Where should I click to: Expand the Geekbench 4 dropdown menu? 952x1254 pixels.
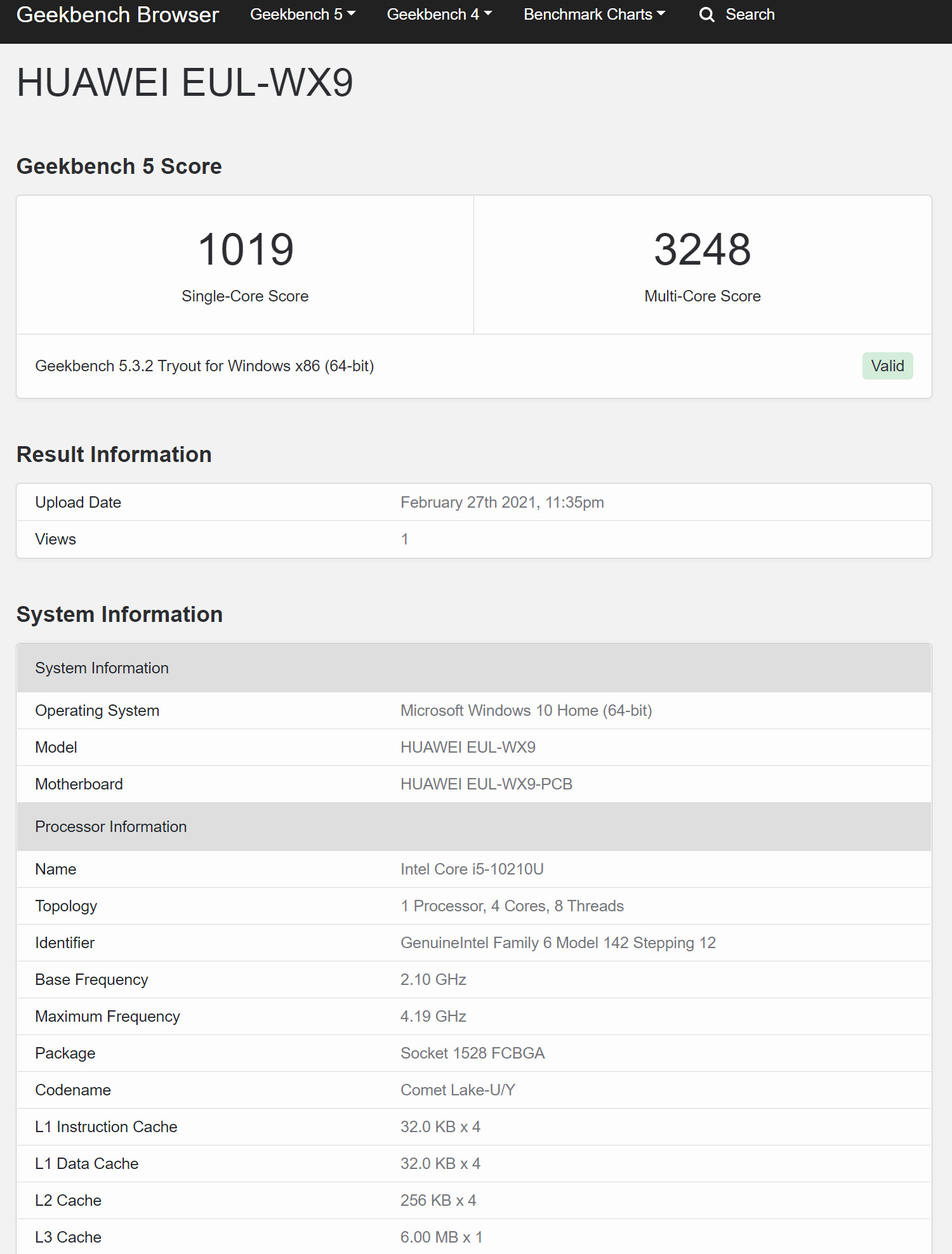tap(439, 15)
